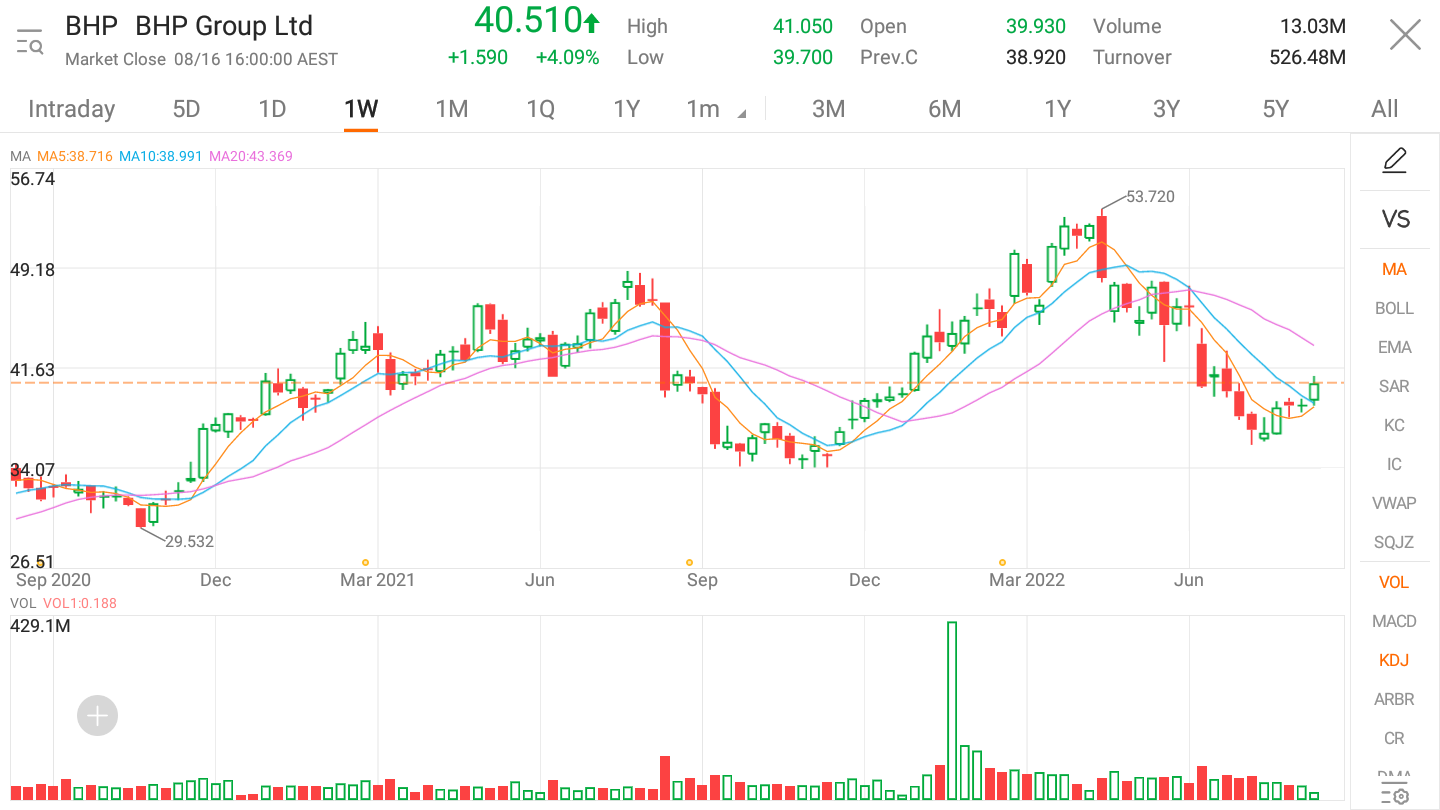Screen dimensions: 1440x810
Task: Show All time chart range
Action: pos(1385,109)
